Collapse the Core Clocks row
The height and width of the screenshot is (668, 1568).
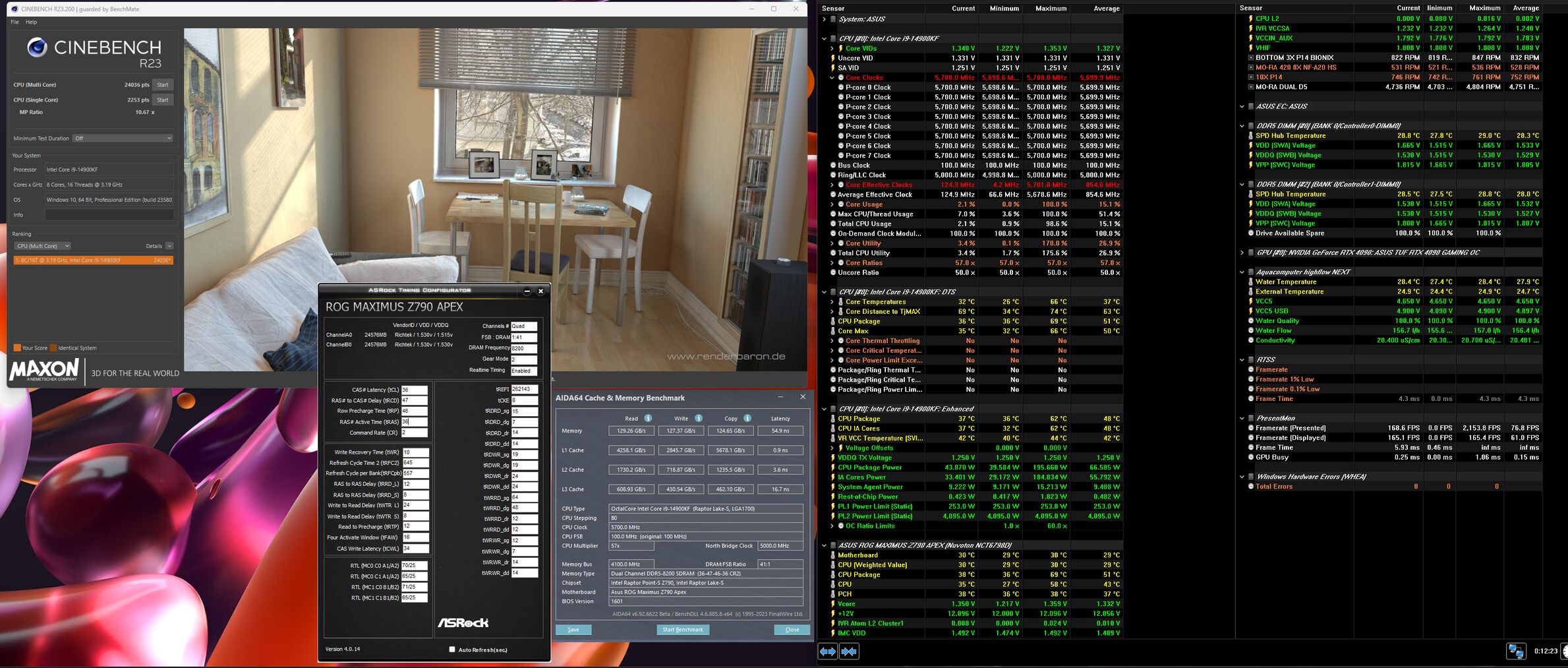click(x=832, y=78)
